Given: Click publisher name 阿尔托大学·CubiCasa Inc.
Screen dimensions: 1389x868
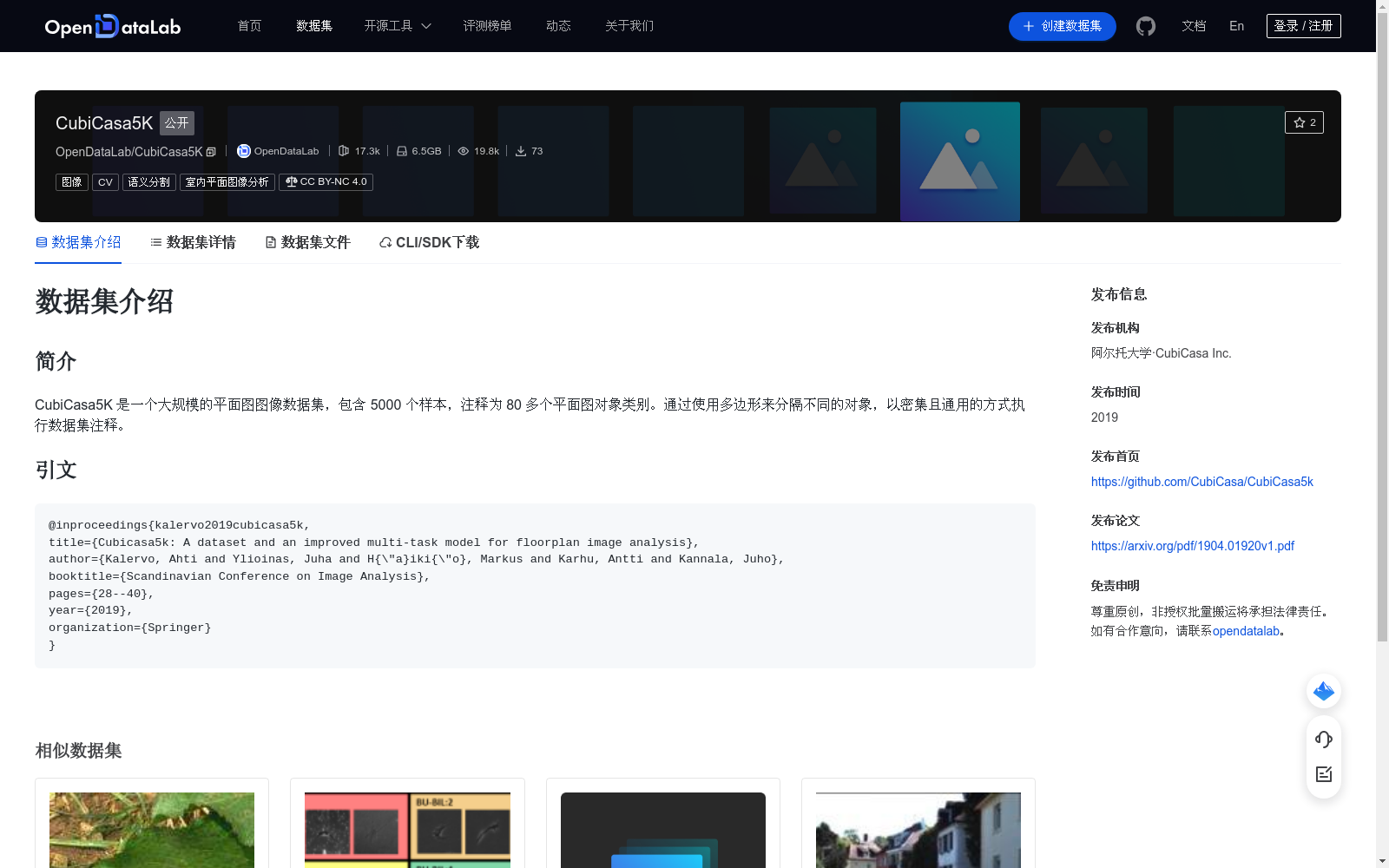Looking at the screenshot, I should pyautogui.click(x=1162, y=353).
